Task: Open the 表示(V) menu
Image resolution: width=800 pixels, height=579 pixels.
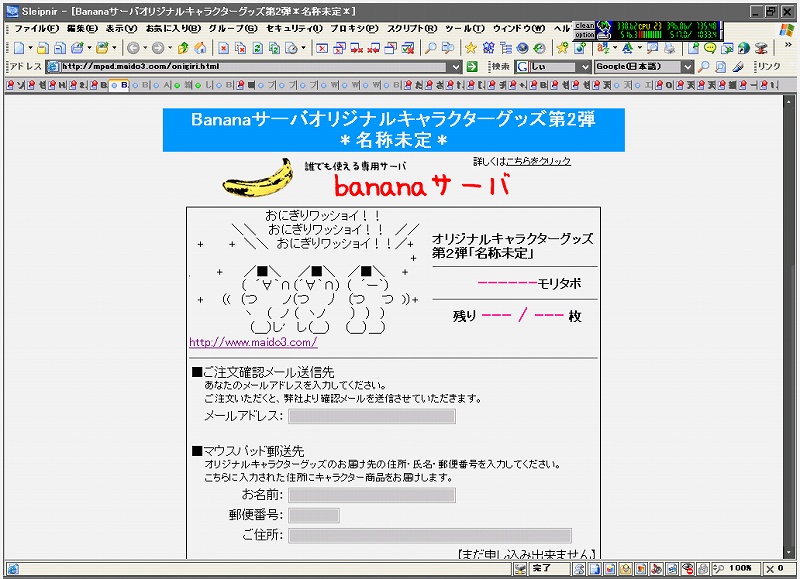Action: coord(121,29)
